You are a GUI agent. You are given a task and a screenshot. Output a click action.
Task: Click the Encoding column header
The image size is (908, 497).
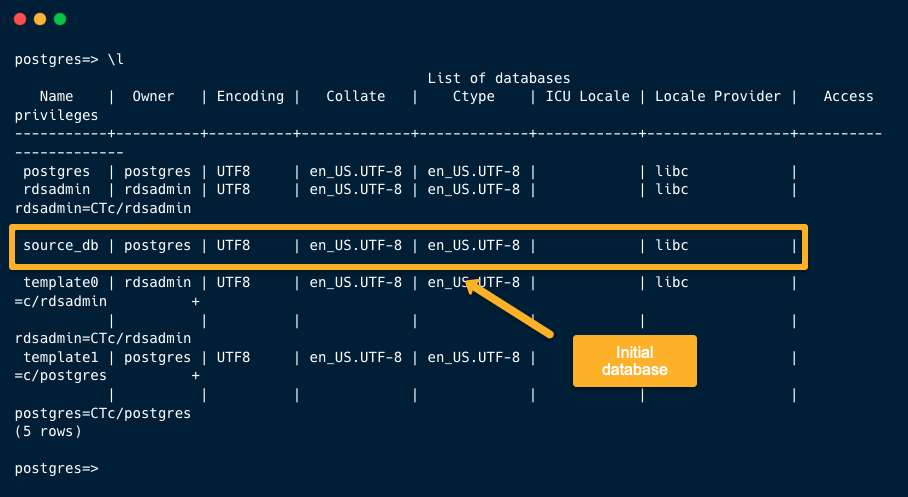pyautogui.click(x=250, y=96)
